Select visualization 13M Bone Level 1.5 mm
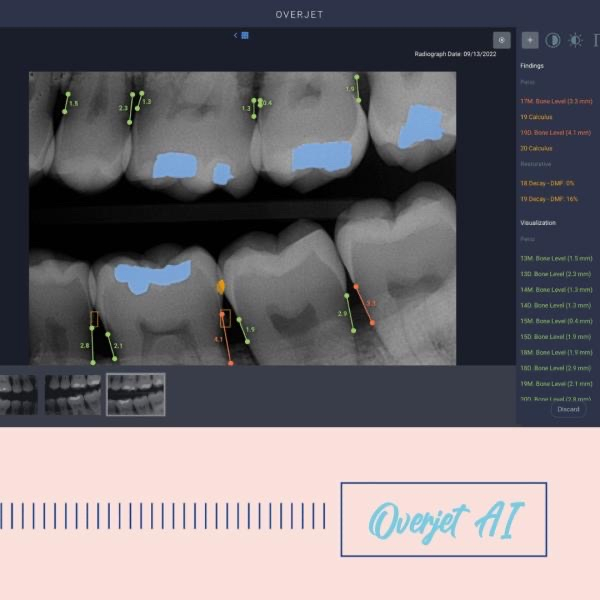 (556, 259)
